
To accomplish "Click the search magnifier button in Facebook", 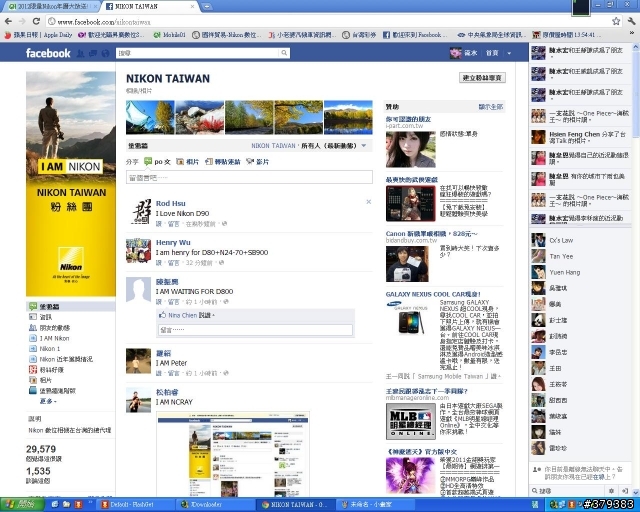I will pyautogui.click(x=284, y=53).
